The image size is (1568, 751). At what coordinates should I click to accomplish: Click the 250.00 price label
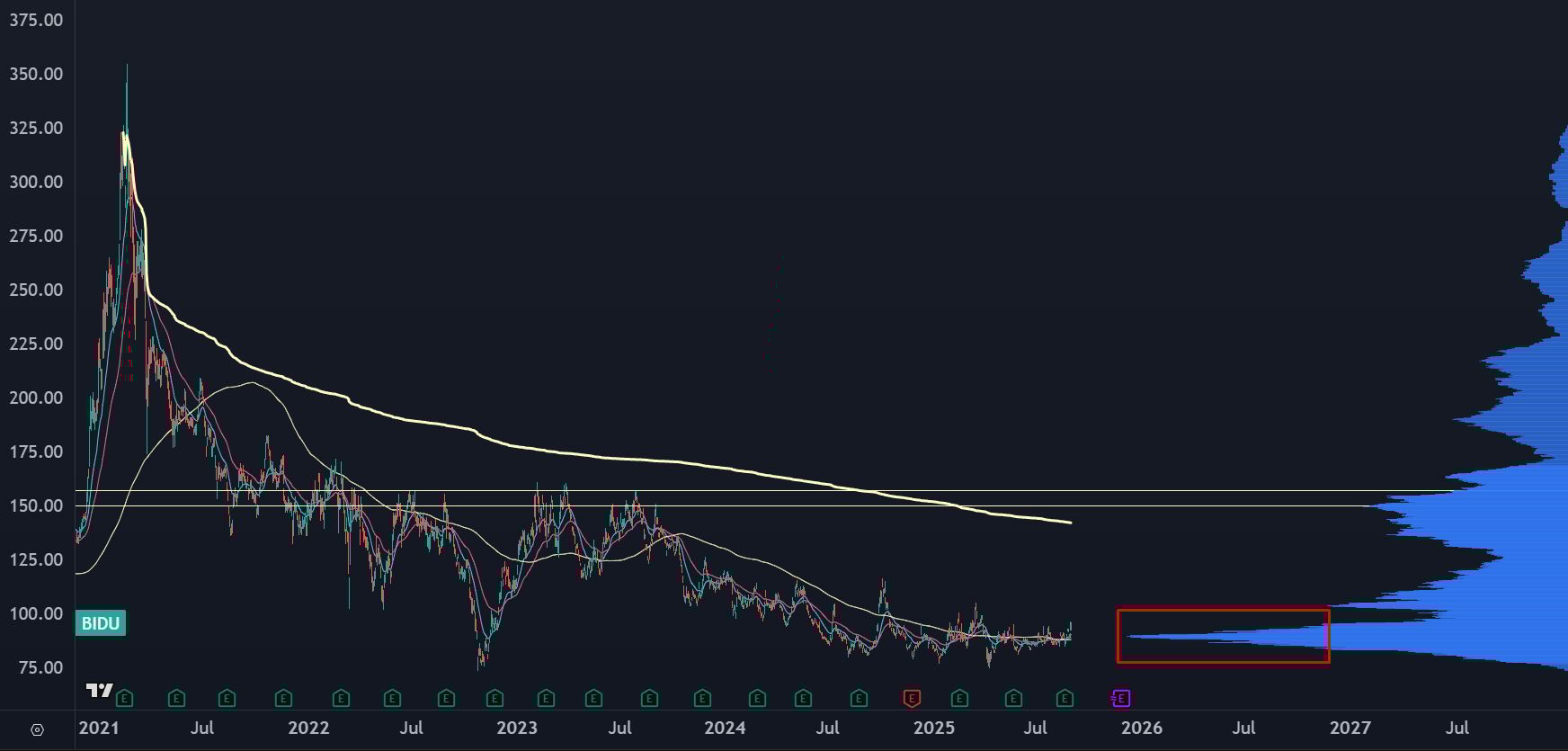(x=36, y=290)
